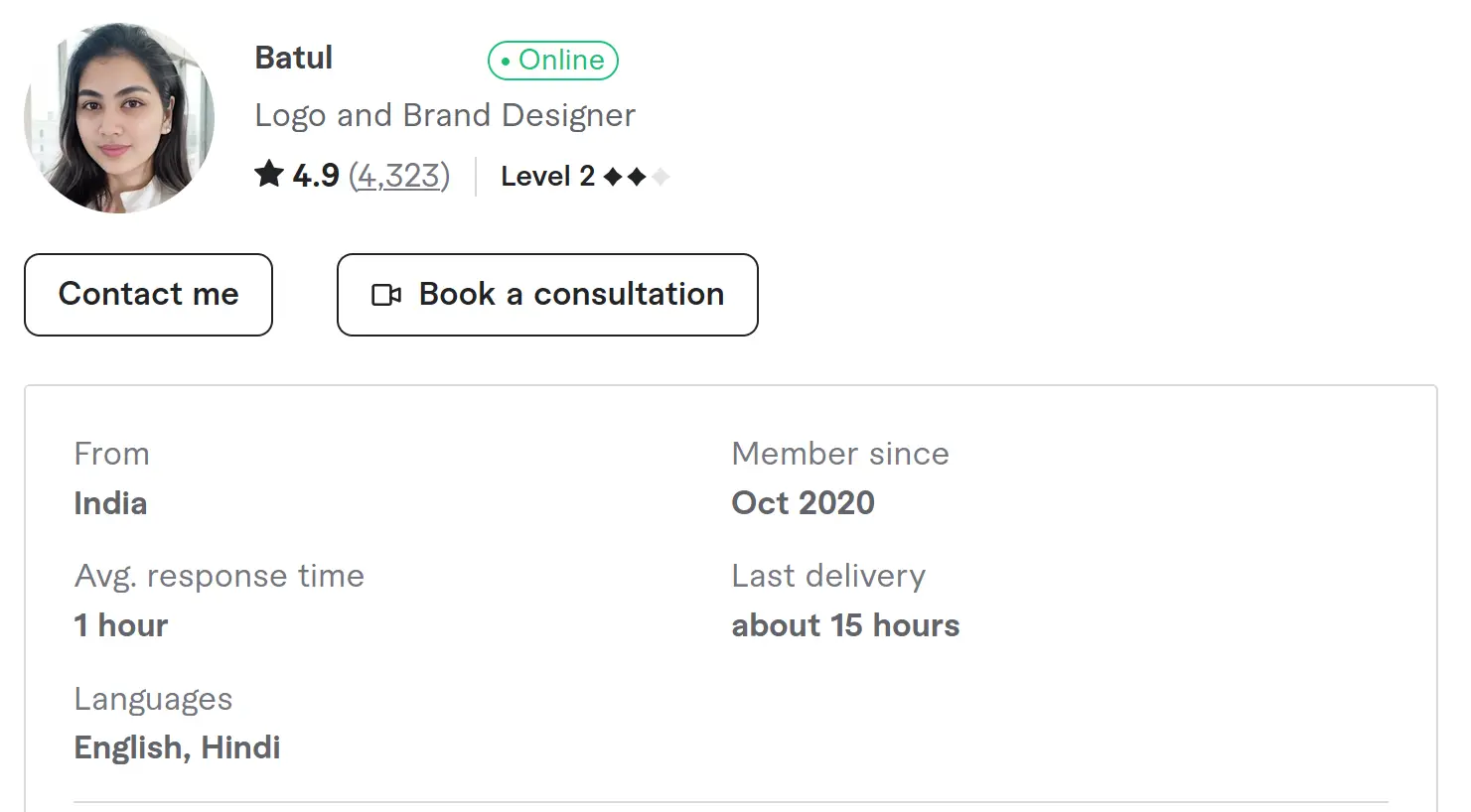The width and height of the screenshot is (1471, 812).
Task: Click the about 15 hours delivery text
Action: coord(845,625)
